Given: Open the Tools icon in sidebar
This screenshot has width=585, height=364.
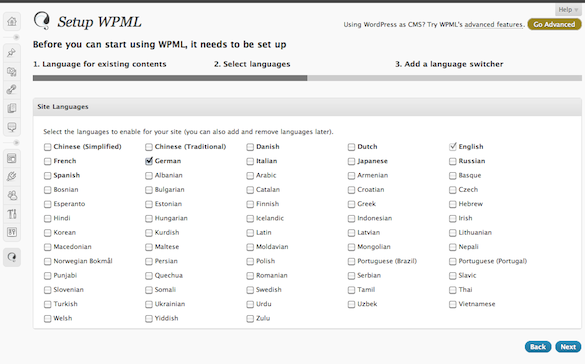Looking at the screenshot, I should pyautogui.click(x=12, y=214).
